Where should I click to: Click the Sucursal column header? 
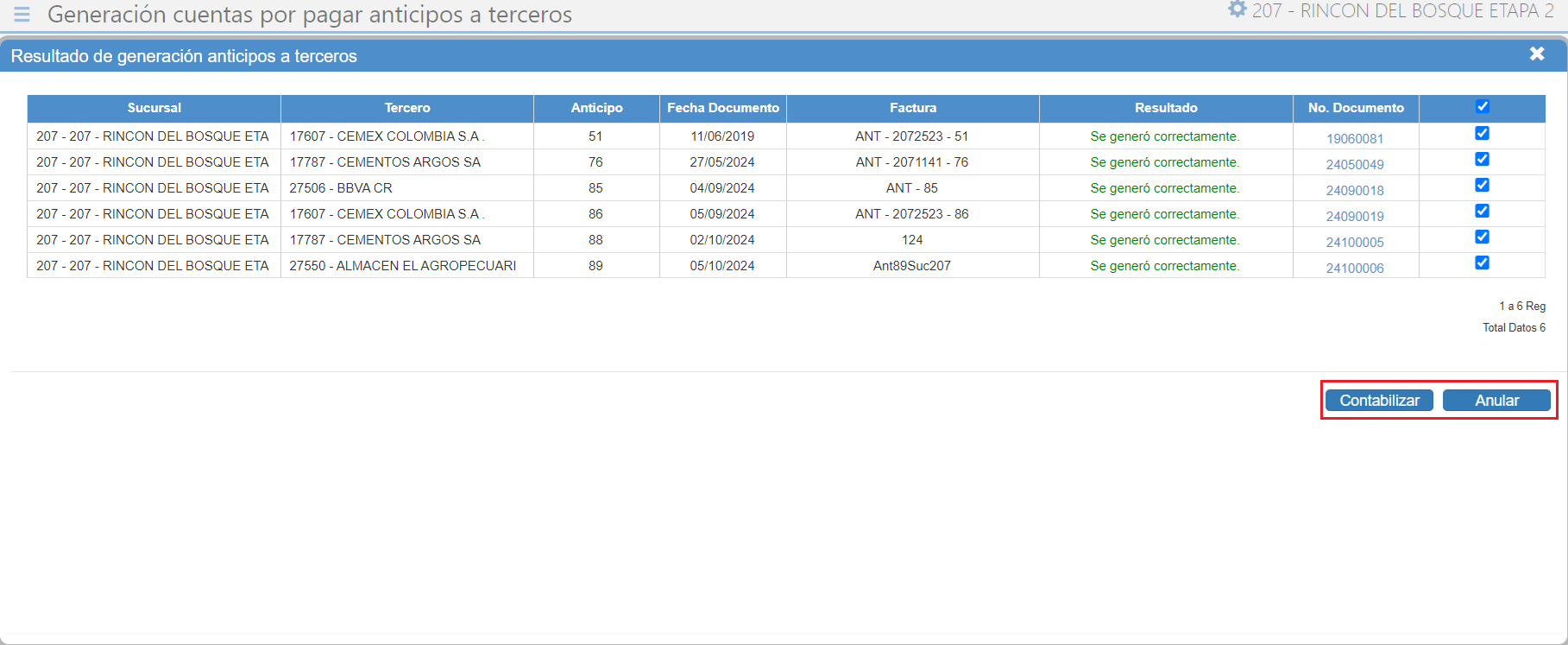tap(154, 108)
